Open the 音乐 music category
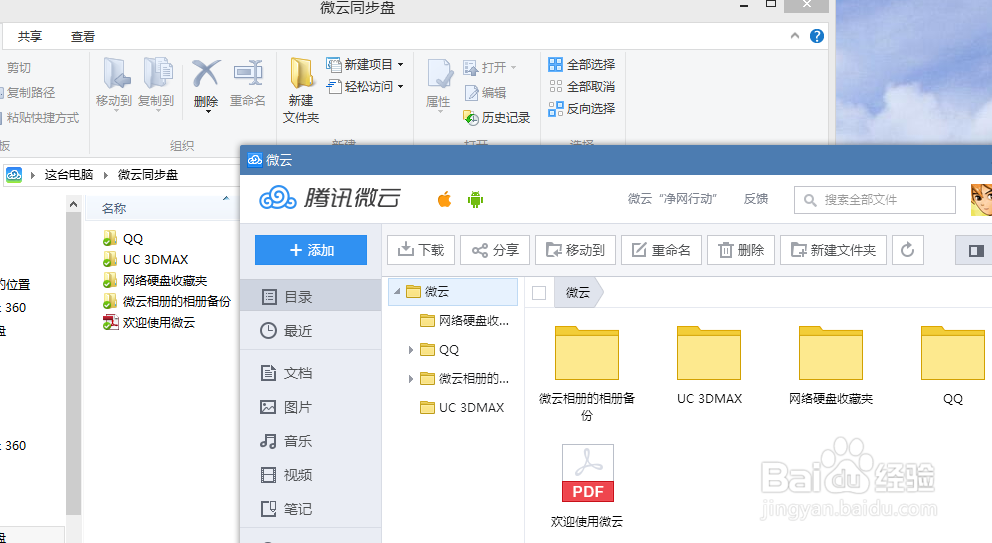The width and height of the screenshot is (992, 543). [311, 441]
